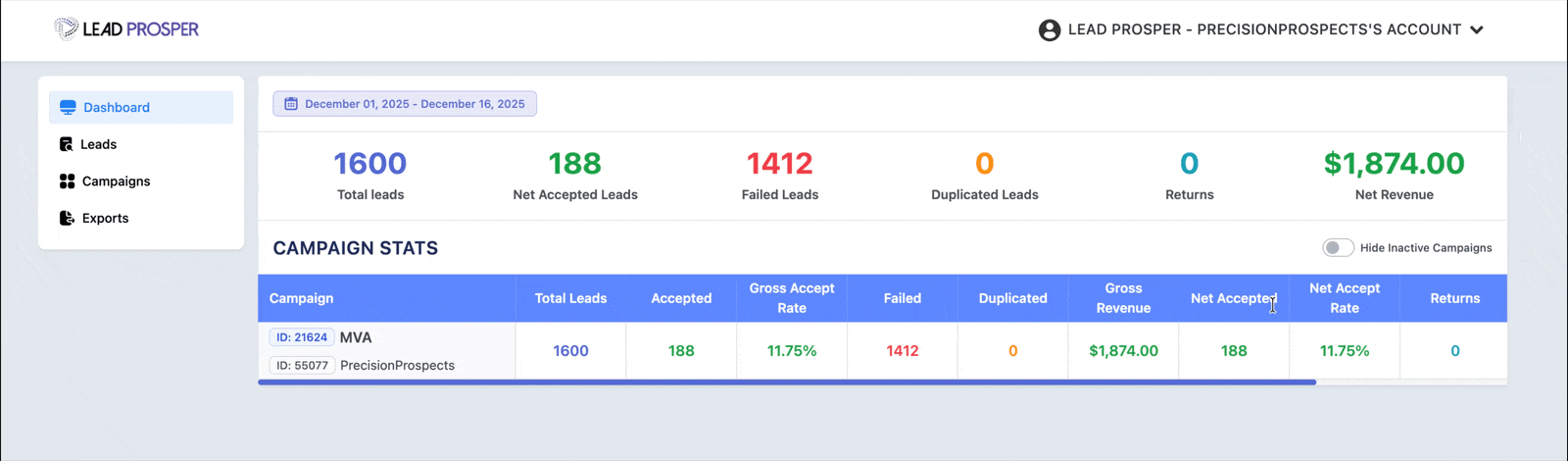This screenshot has width=1568, height=461.
Task: Click 11.75% in Gross Accept Rate column
Action: 792,351
